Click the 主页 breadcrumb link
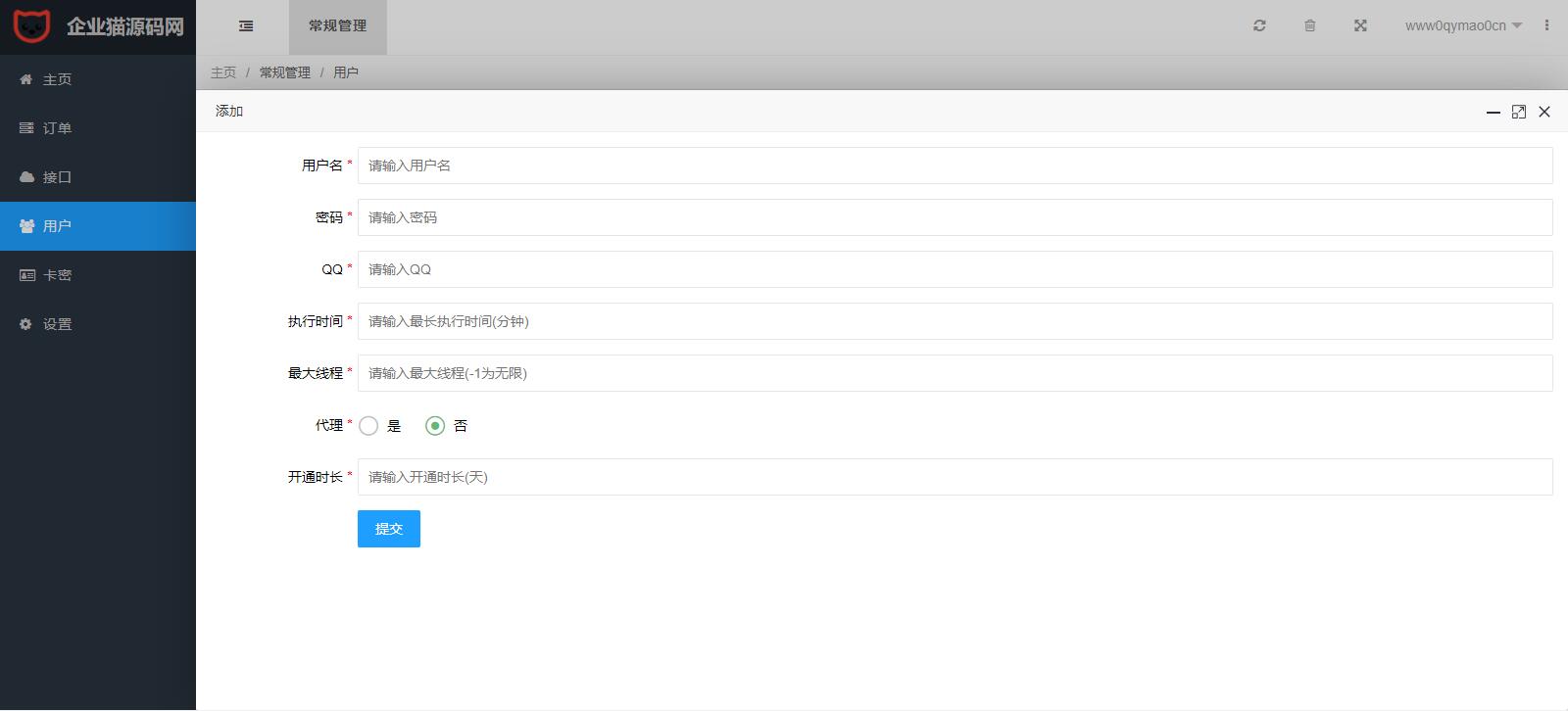The width and height of the screenshot is (1568, 711). [x=223, y=72]
